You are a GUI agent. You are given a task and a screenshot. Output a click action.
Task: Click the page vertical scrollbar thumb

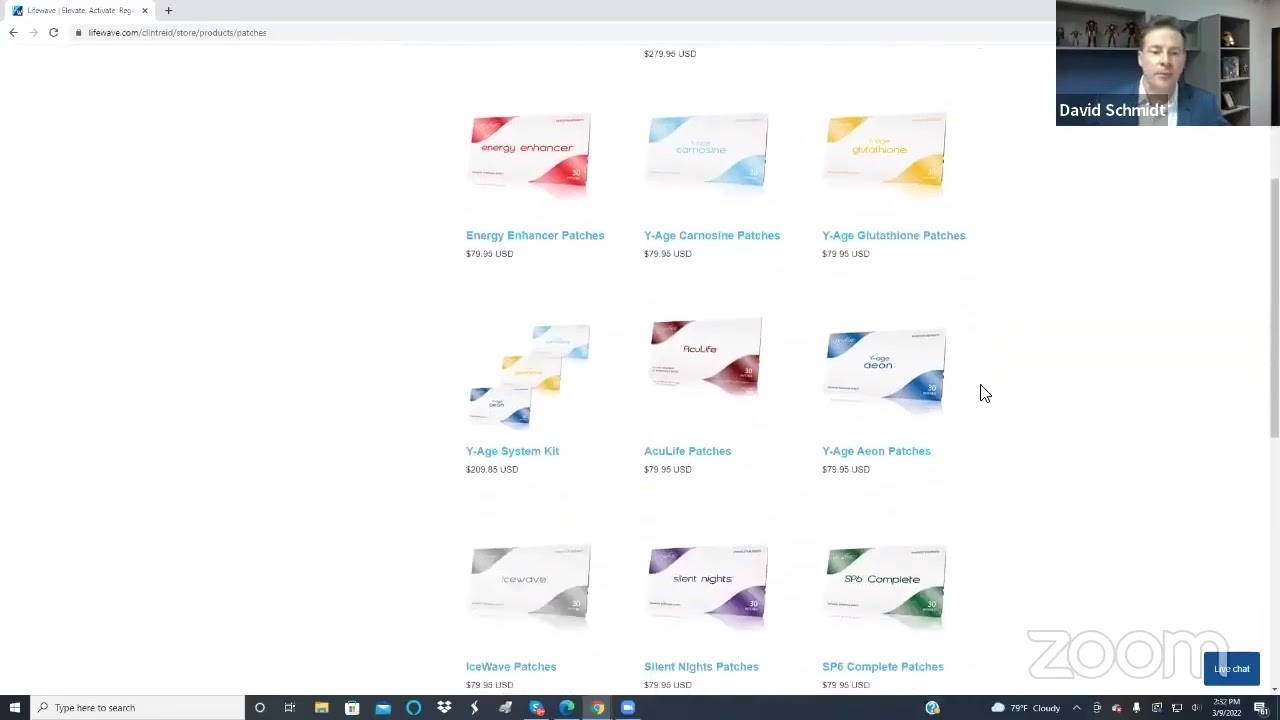[x=1274, y=307]
